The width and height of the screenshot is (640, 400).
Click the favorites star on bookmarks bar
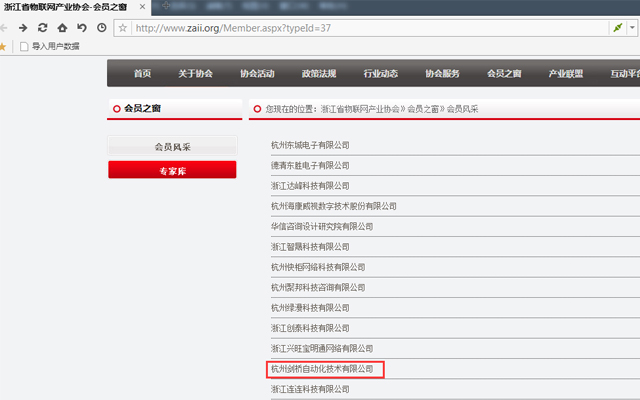click(2, 47)
